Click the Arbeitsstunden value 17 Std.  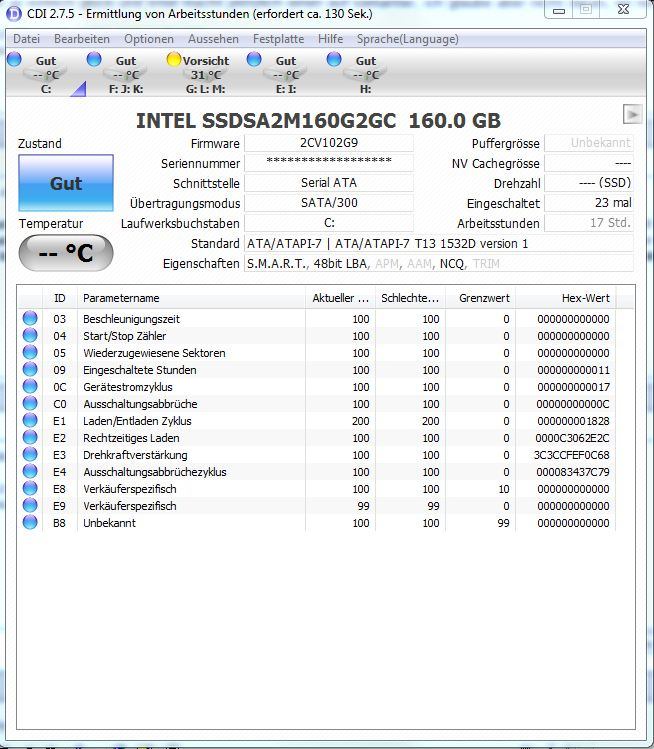[x=589, y=223]
